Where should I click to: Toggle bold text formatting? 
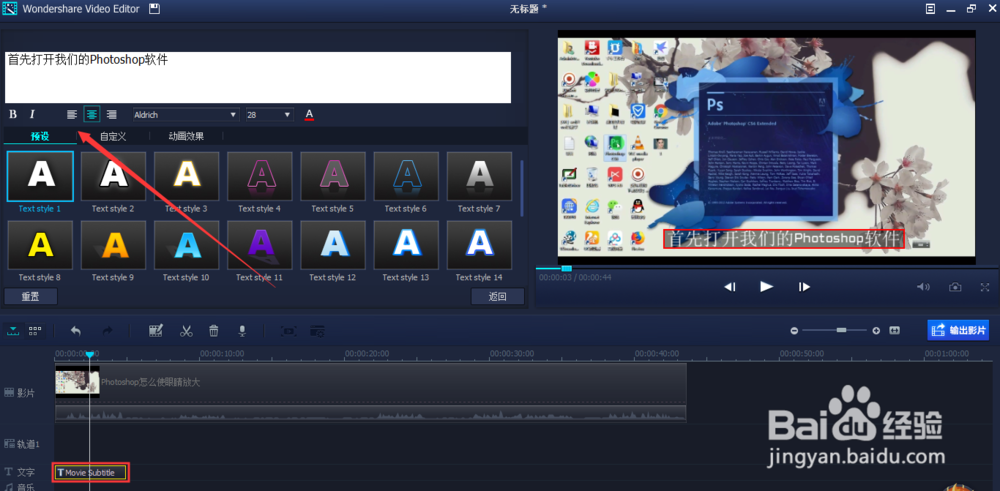(13, 115)
